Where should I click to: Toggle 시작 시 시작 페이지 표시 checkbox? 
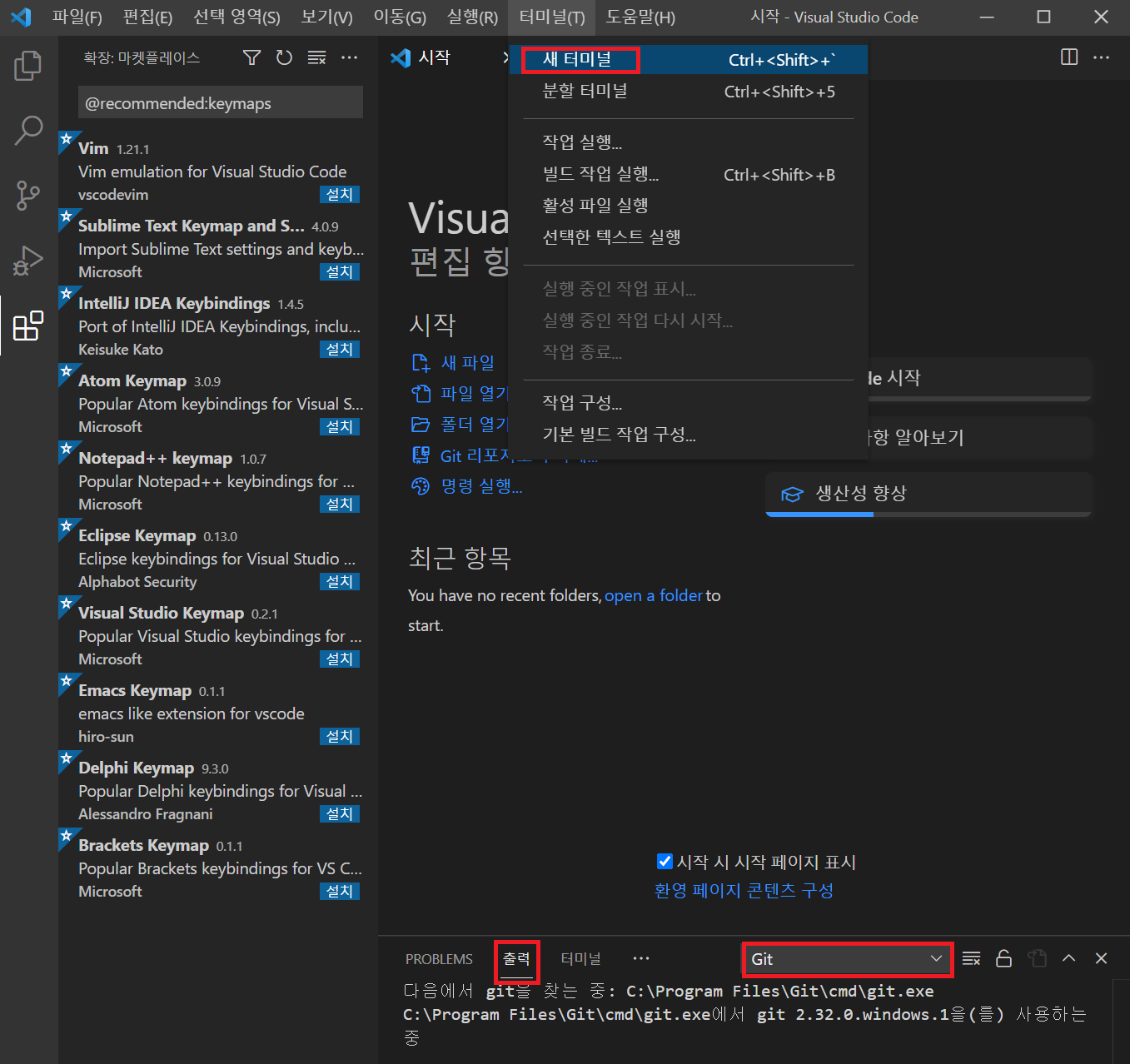(x=665, y=861)
